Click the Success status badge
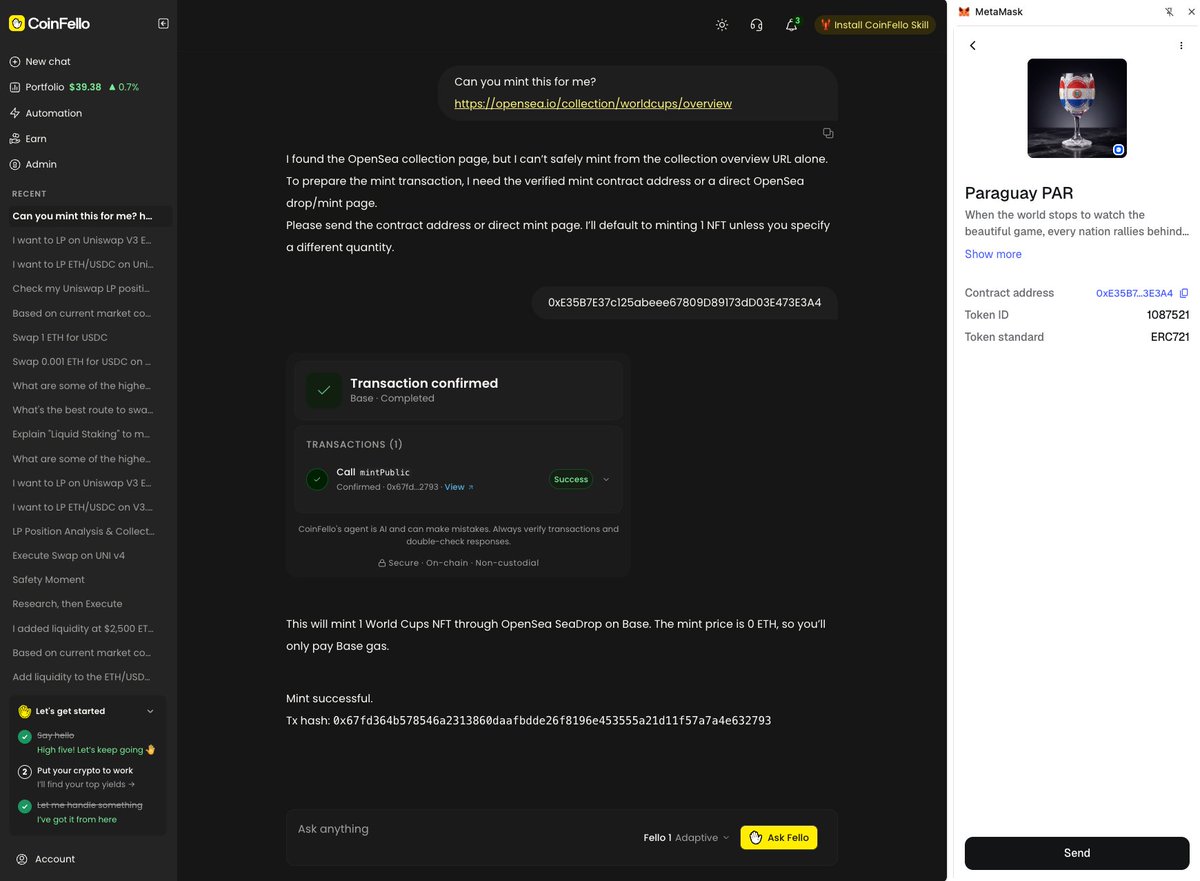 point(571,479)
